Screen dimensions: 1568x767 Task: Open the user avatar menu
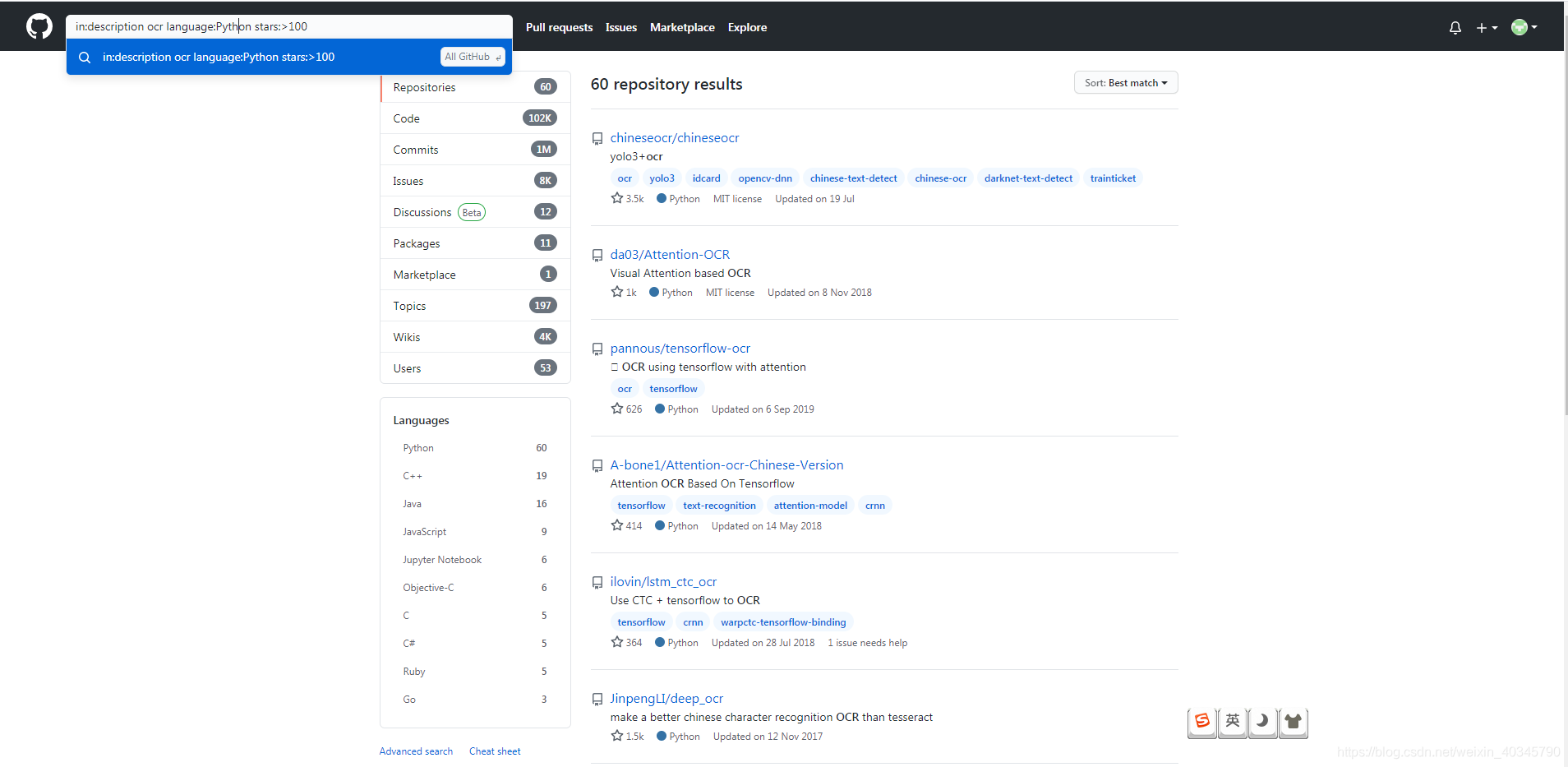point(1524,27)
